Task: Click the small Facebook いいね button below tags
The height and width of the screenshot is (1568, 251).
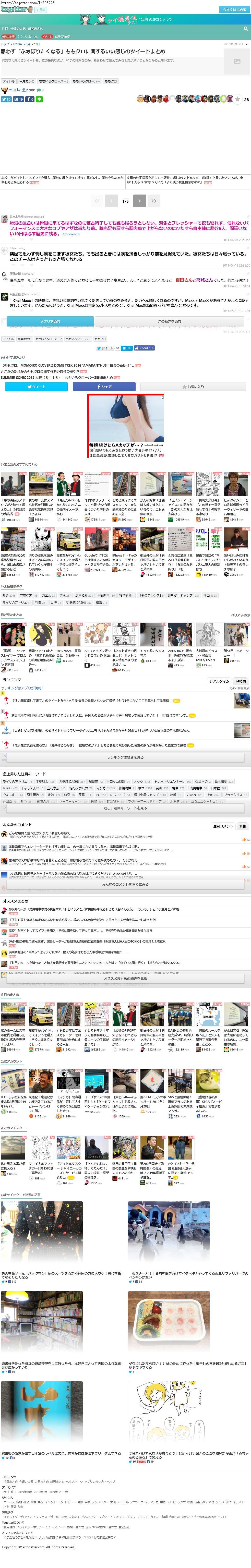Action: [x=144, y=348]
